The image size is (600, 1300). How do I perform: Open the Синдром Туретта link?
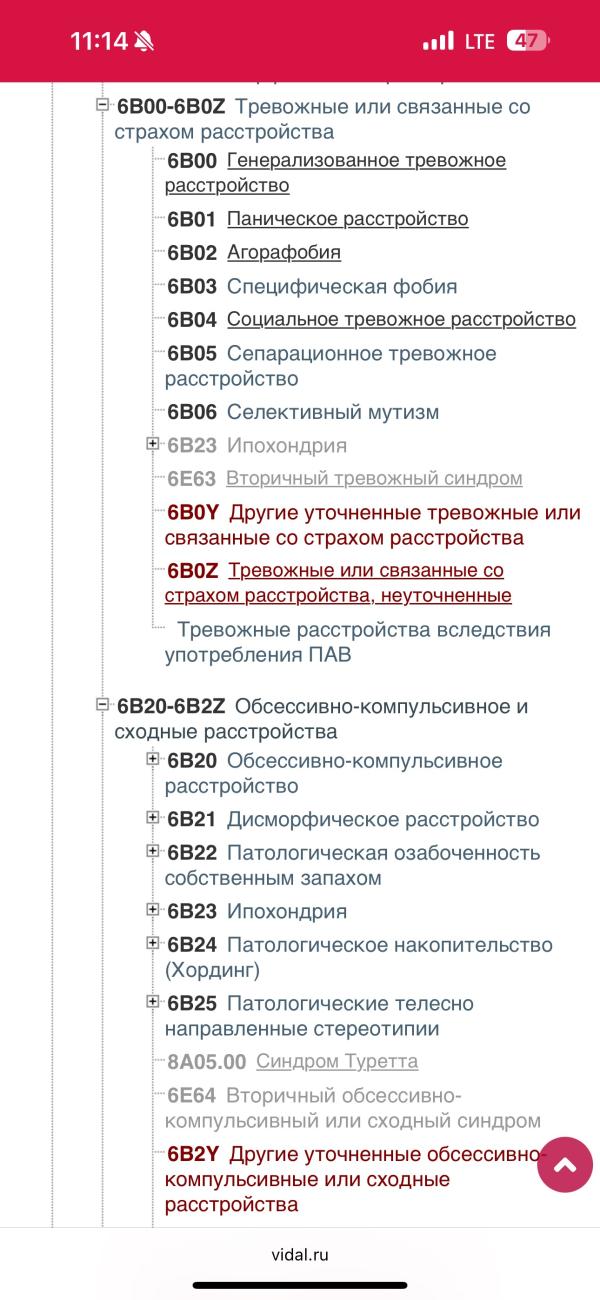pyautogui.click(x=337, y=1061)
